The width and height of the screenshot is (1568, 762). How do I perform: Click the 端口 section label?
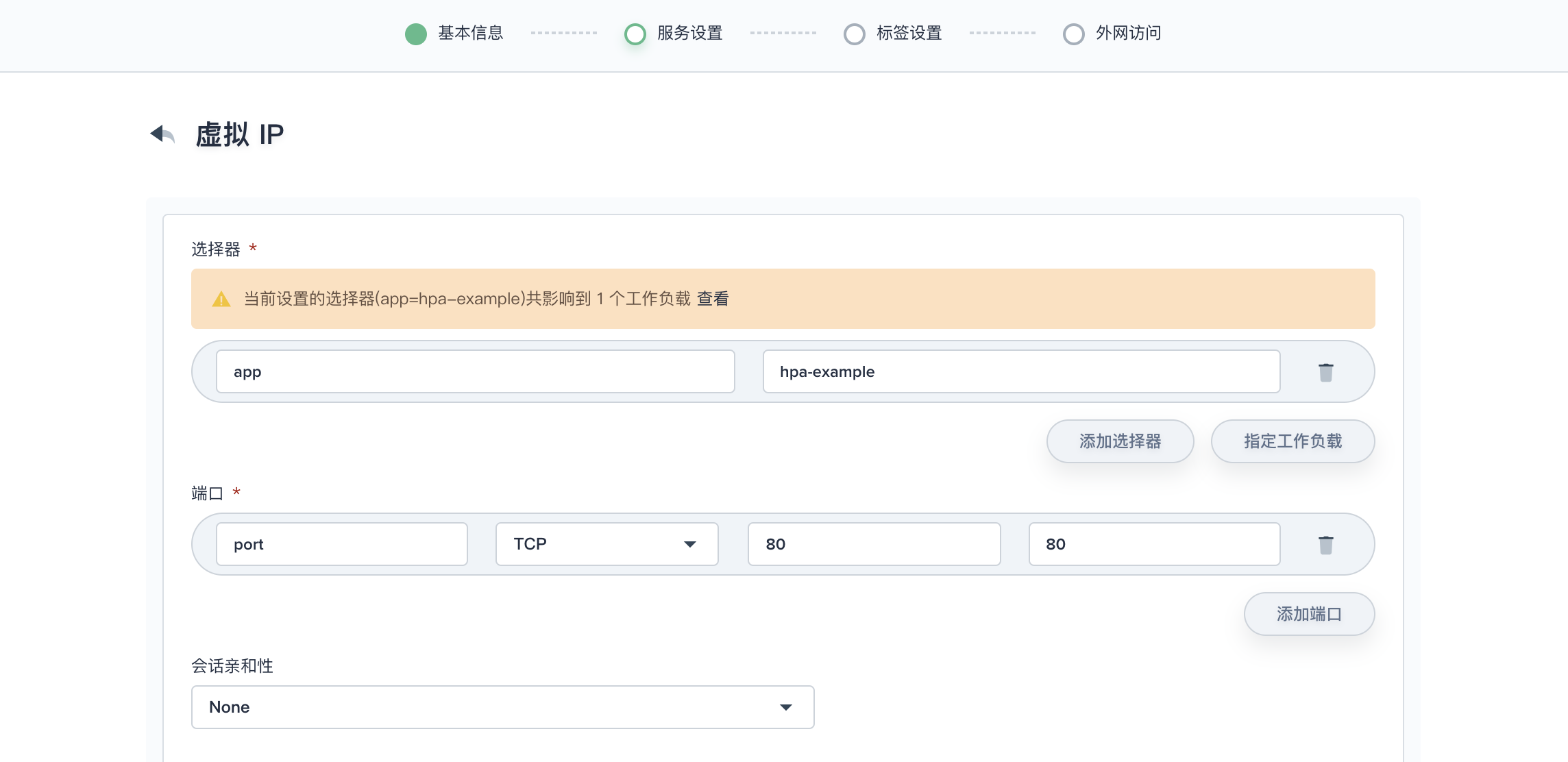pyautogui.click(x=208, y=493)
